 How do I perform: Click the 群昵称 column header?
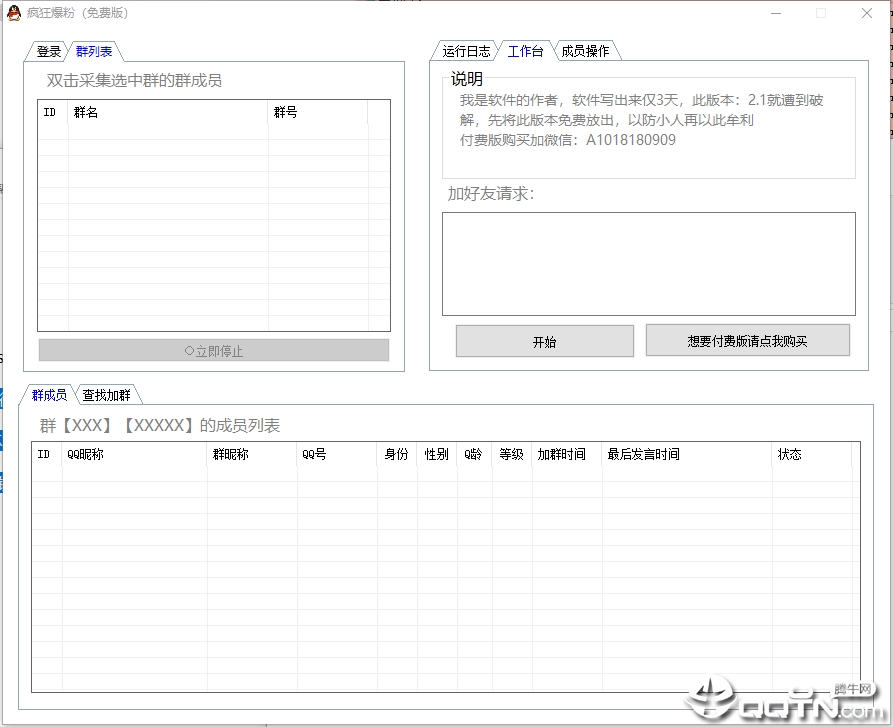[x=252, y=454]
